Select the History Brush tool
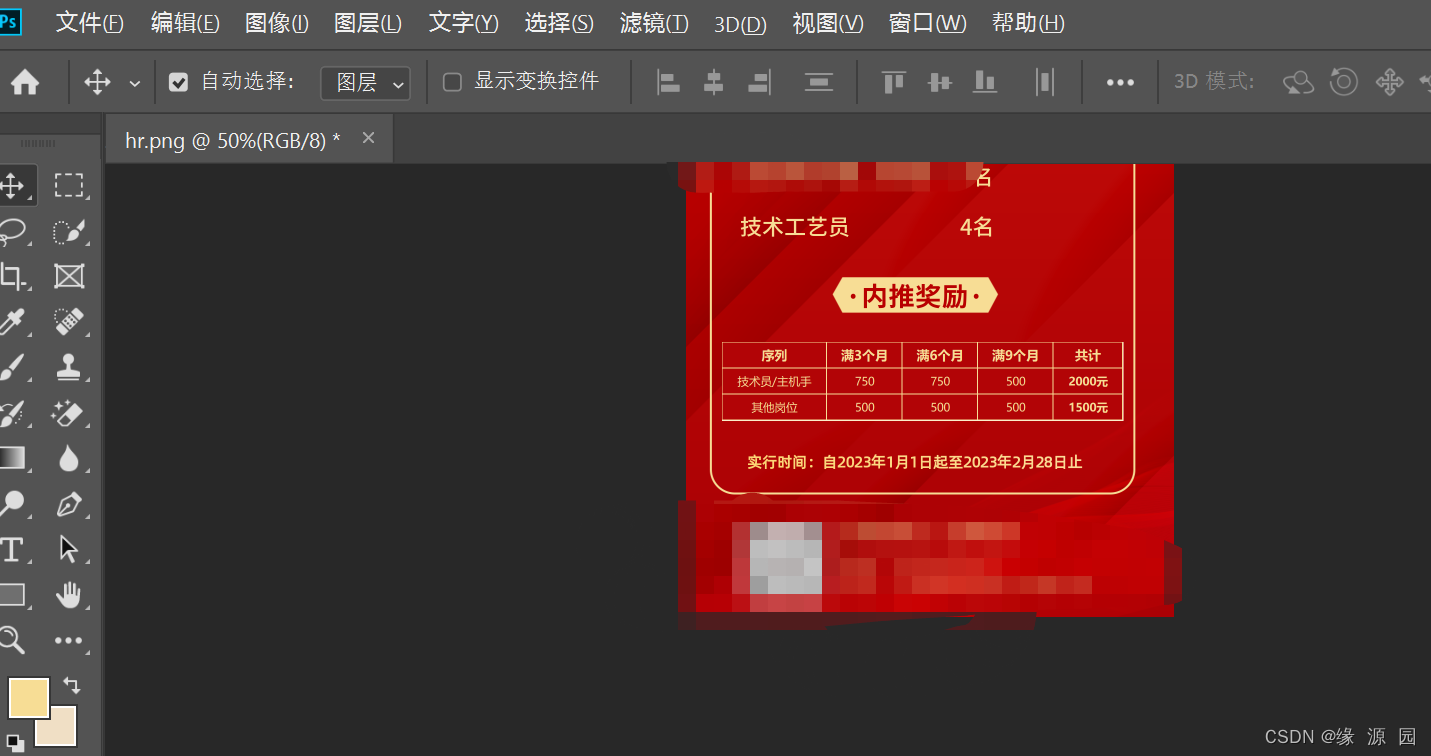This screenshot has height=756, width=1431. pyautogui.click(x=12, y=413)
